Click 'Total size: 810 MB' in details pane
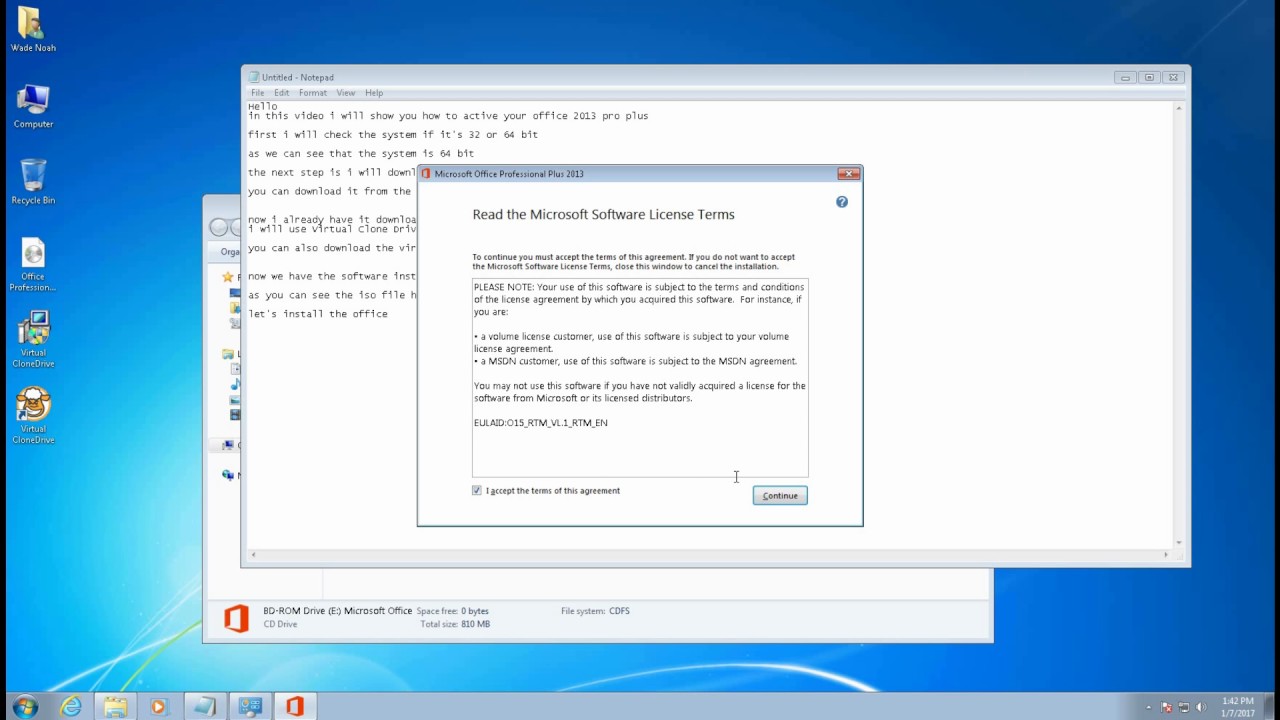1280x720 pixels. click(x=455, y=624)
